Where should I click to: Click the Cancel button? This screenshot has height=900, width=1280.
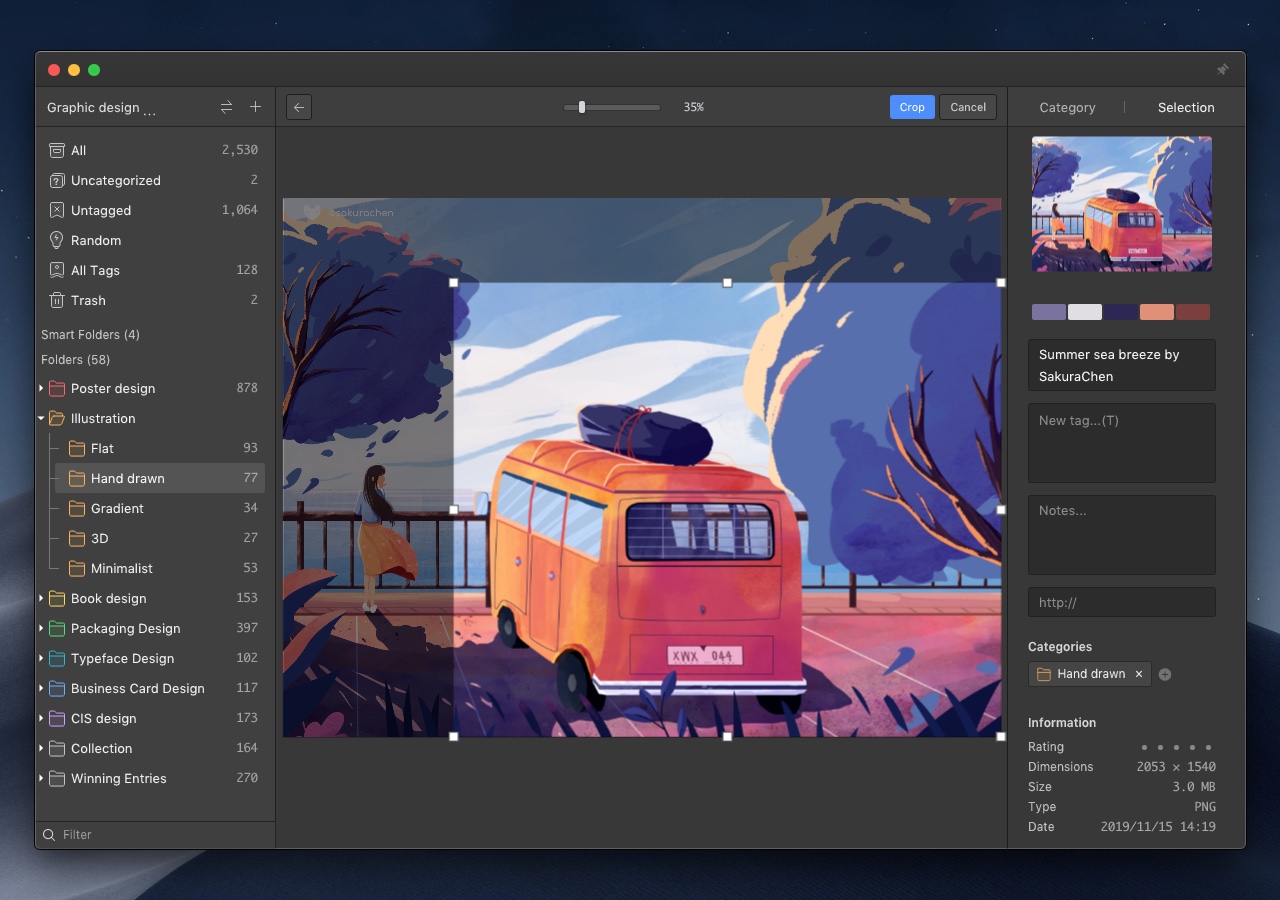point(968,107)
